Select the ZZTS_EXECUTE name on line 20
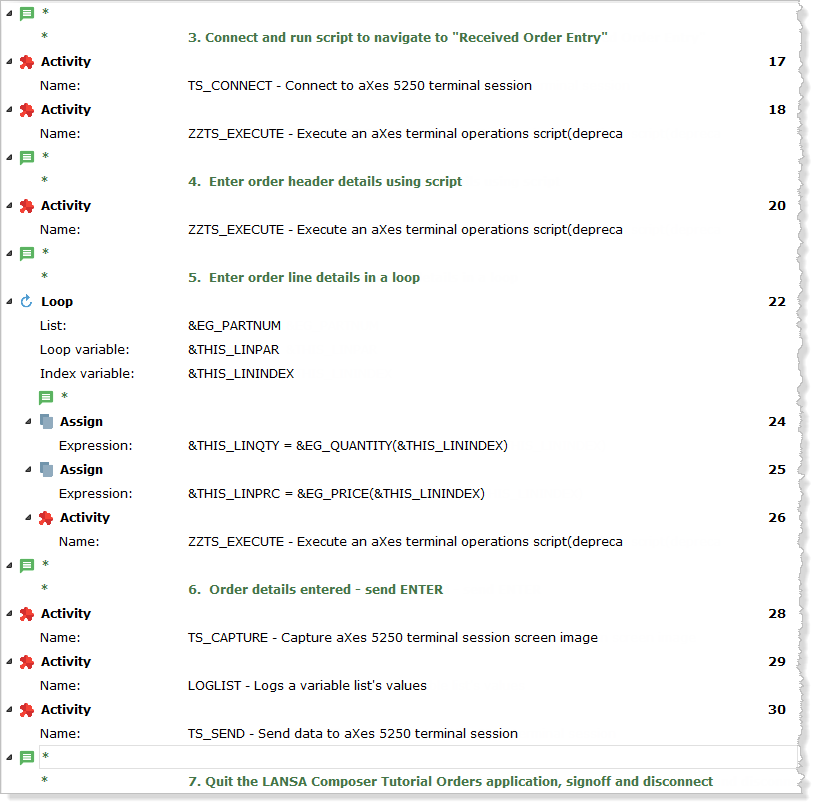 405,230
